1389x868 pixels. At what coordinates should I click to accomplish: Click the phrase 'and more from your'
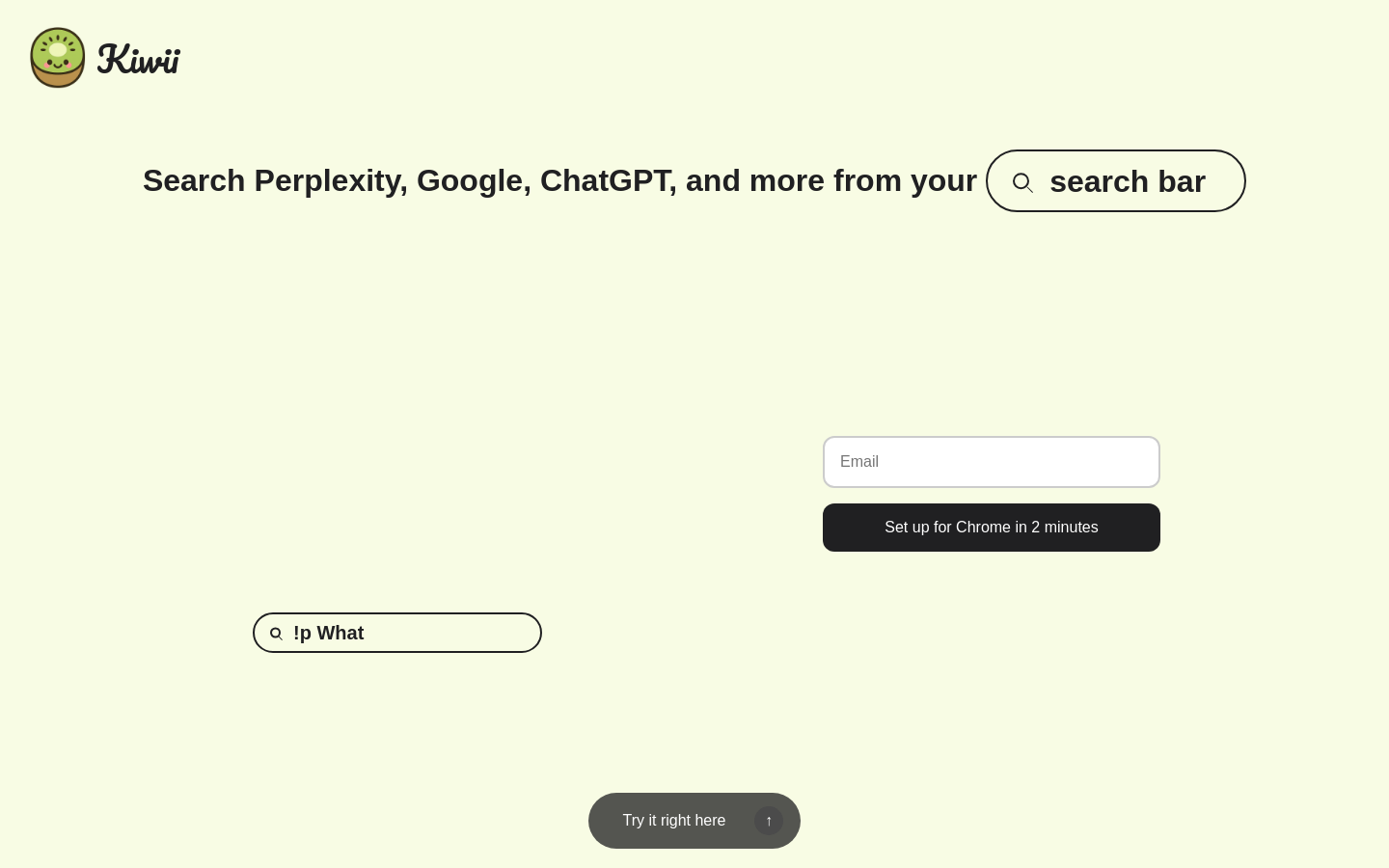click(831, 180)
